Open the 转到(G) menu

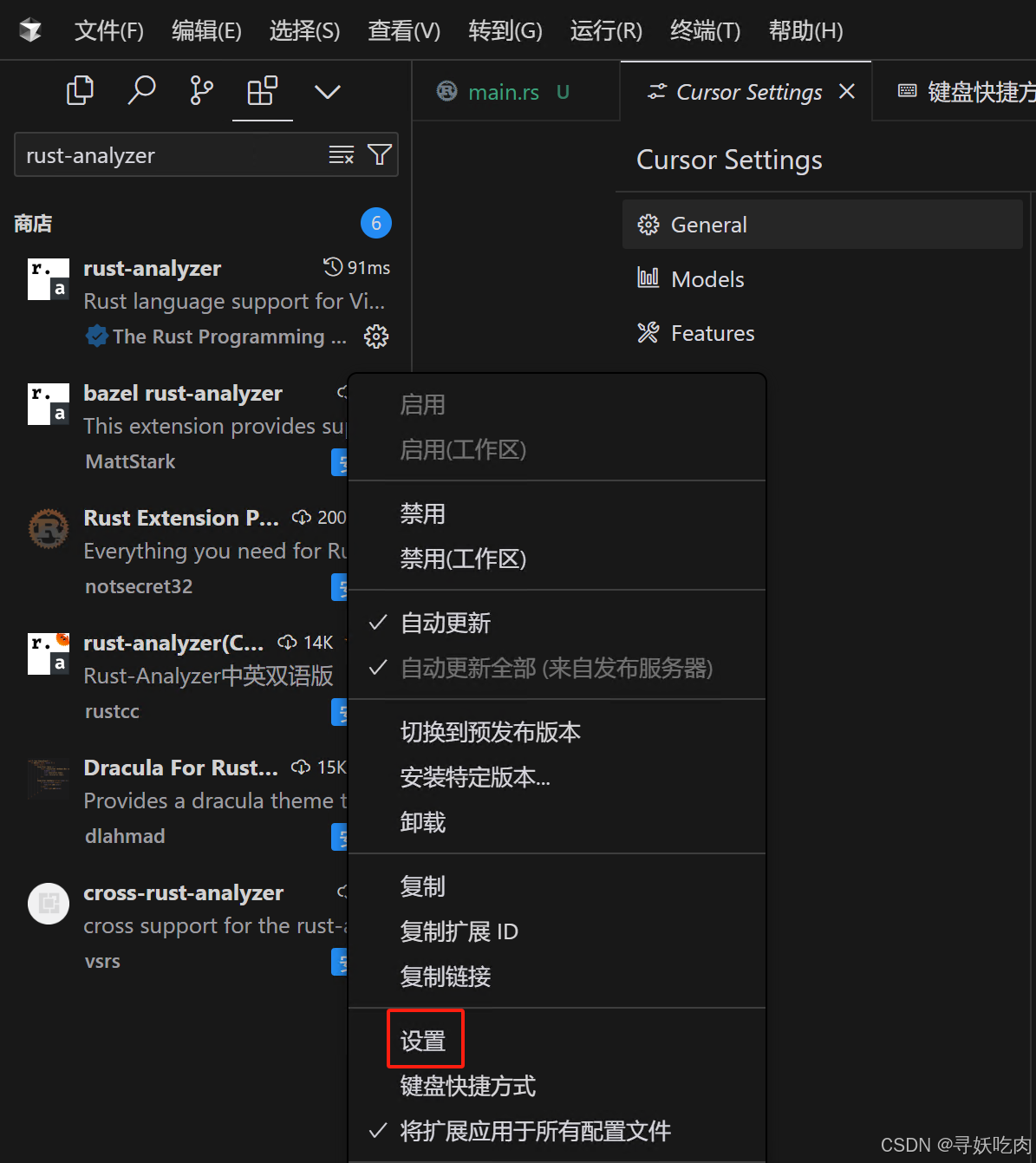tap(505, 31)
